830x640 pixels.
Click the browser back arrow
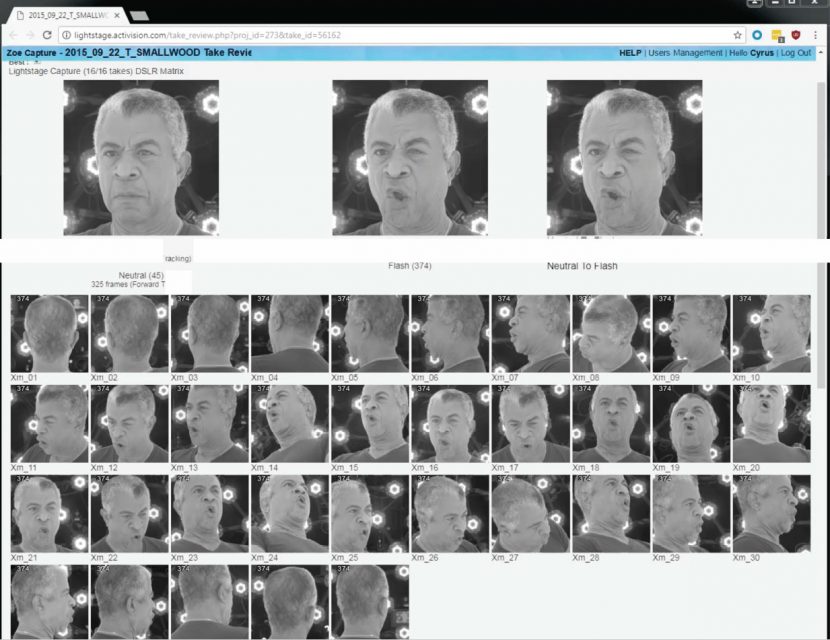click(x=10, y=35)
